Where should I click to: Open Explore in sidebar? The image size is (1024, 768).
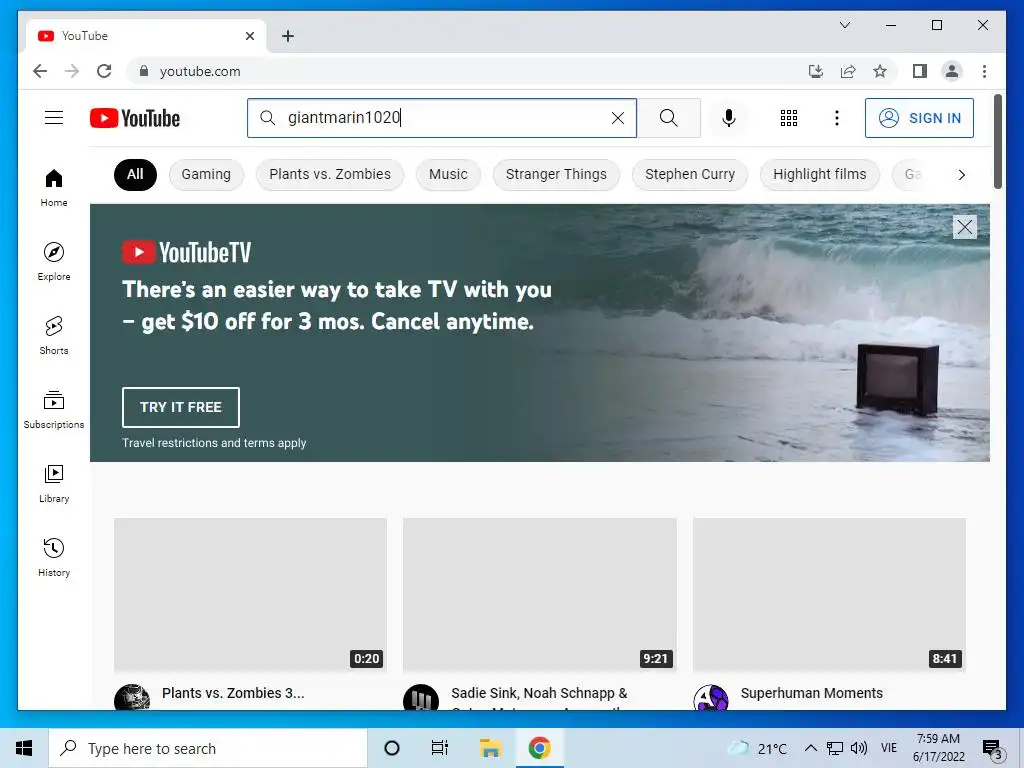tap(54, 261)
